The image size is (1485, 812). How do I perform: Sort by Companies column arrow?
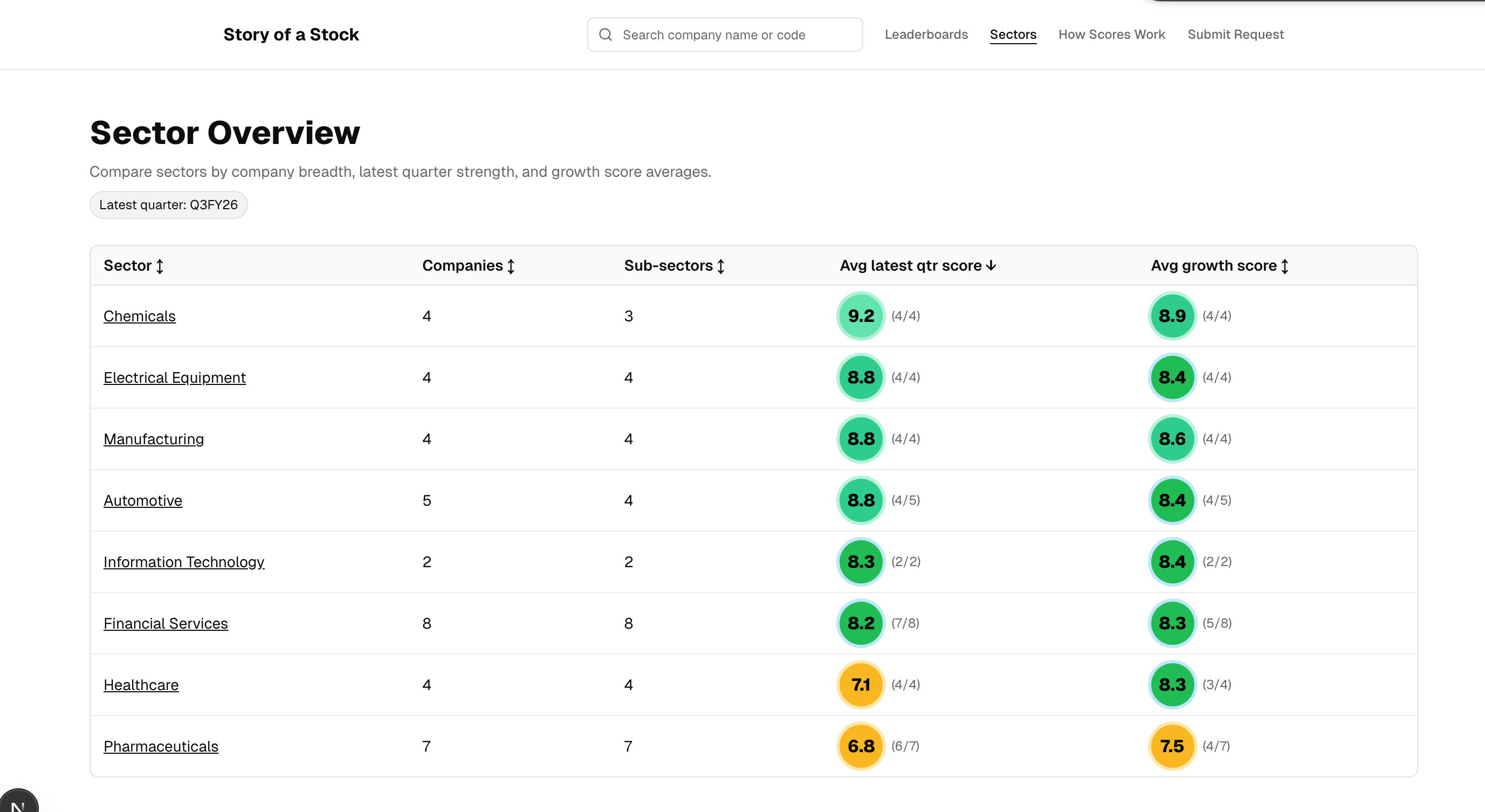pyautogui.click(x=511, y=266)
